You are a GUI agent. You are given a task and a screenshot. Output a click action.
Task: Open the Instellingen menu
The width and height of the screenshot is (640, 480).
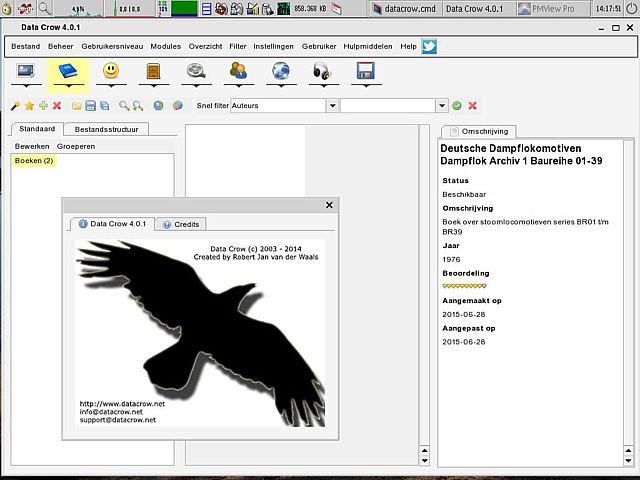pos(273,46)
